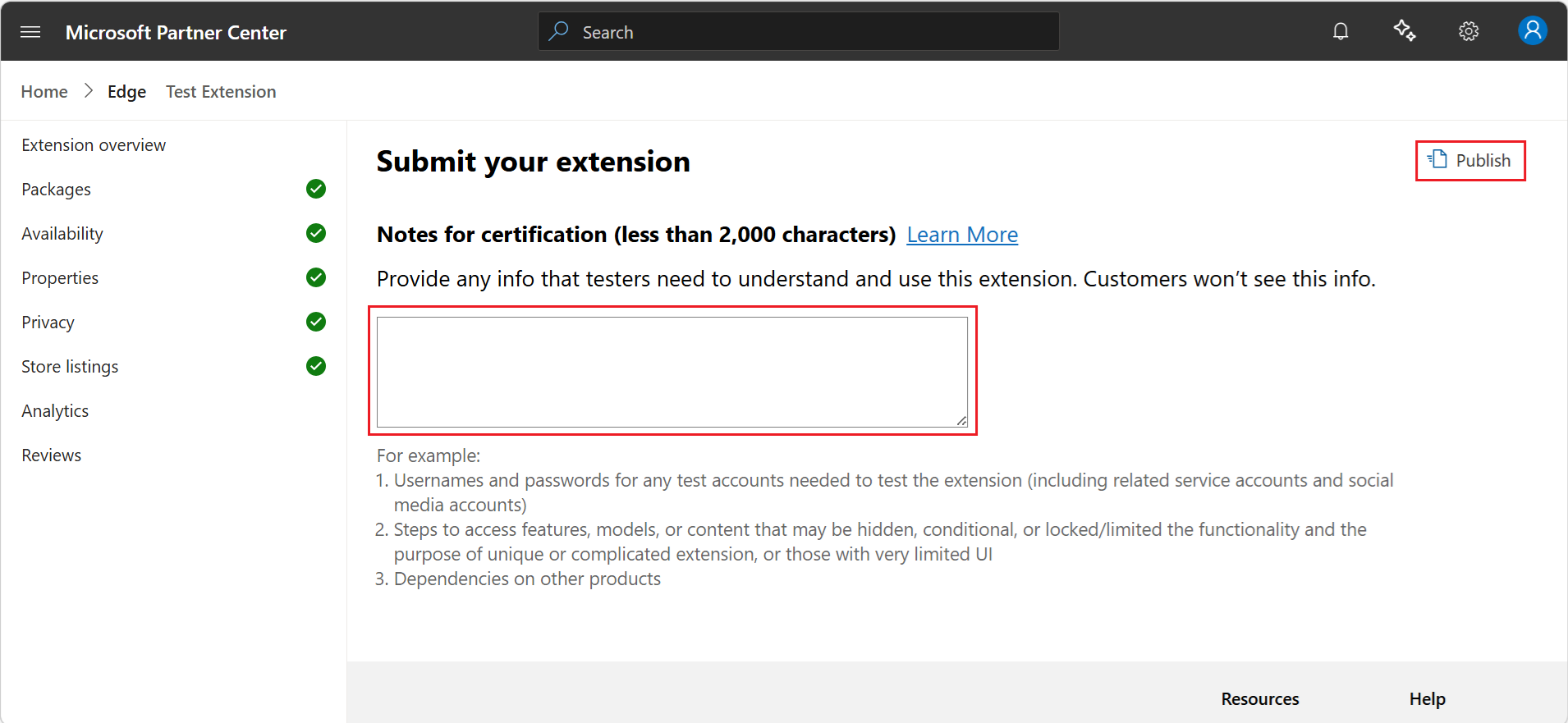Open Test Extension breadcrumb

221,91
